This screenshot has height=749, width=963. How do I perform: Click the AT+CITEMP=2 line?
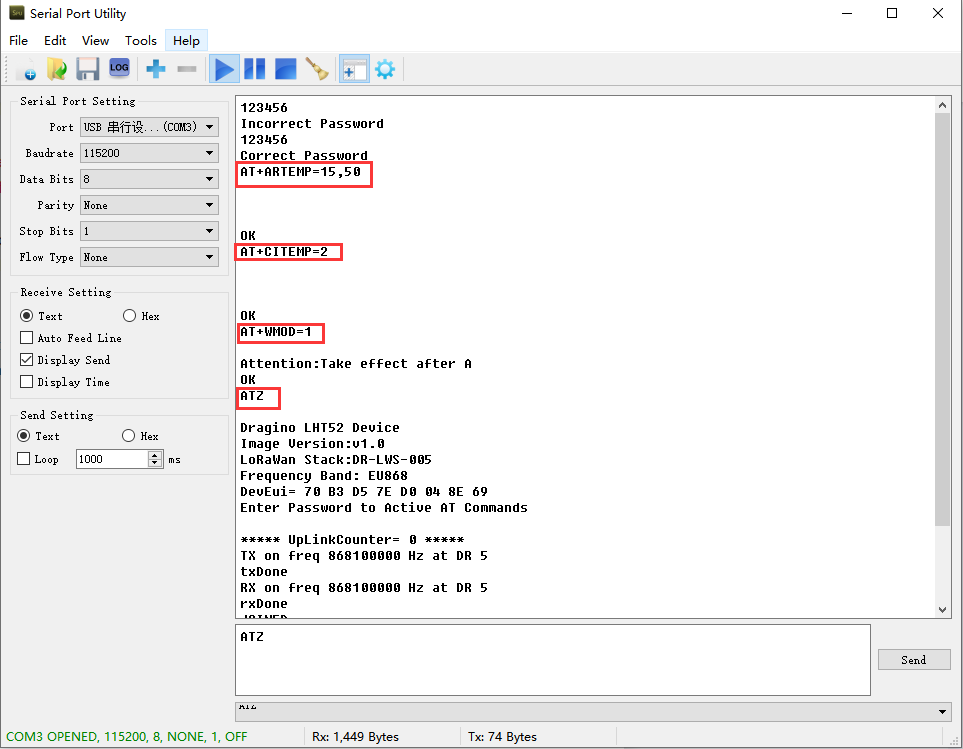point(284,252)
